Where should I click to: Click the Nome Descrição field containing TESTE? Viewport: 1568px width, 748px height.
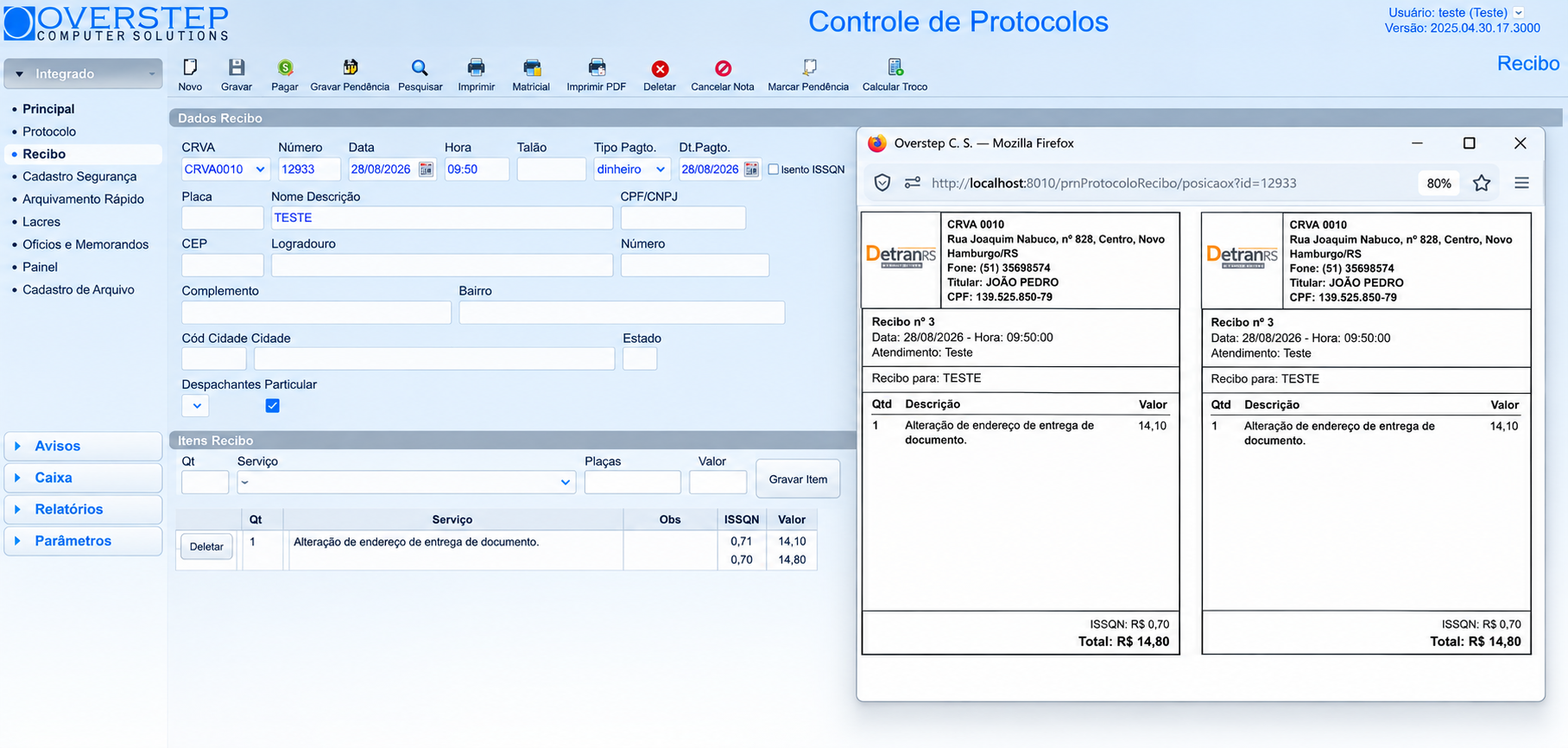(442, 218)
